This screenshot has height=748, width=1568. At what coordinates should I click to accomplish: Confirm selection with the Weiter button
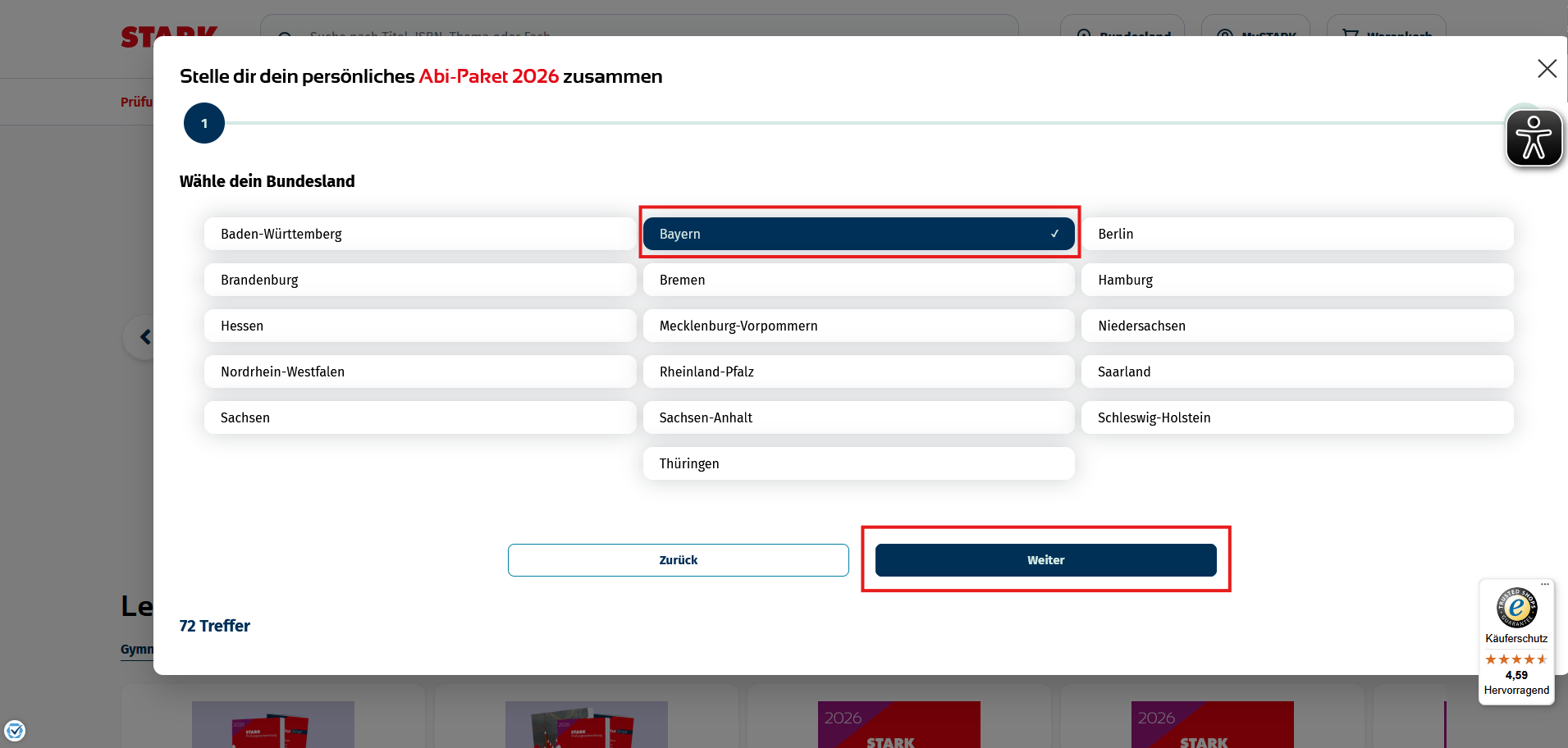coord(1045,560)
